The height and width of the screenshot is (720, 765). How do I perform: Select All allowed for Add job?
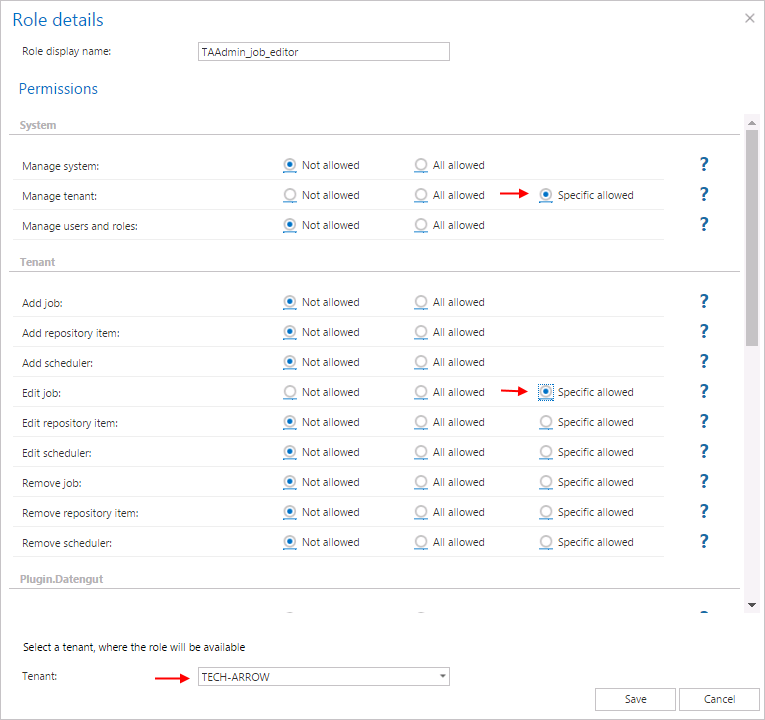pyautogui.click(x=421, y=302)
